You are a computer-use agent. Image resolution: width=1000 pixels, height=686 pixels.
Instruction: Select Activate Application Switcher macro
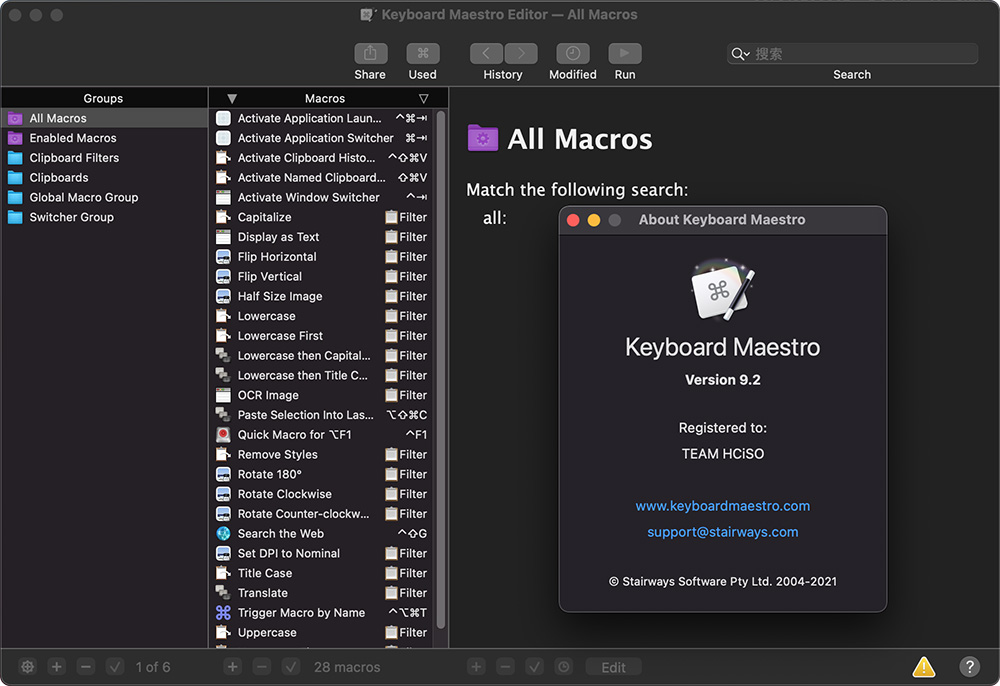click(322, 138)
